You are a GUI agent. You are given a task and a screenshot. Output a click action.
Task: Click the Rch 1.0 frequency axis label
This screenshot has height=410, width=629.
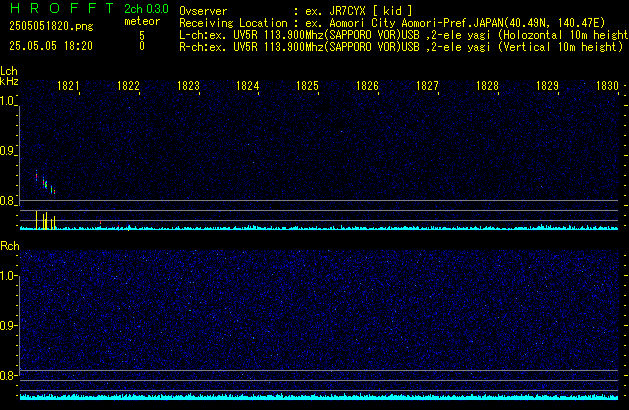click(8, 276)
